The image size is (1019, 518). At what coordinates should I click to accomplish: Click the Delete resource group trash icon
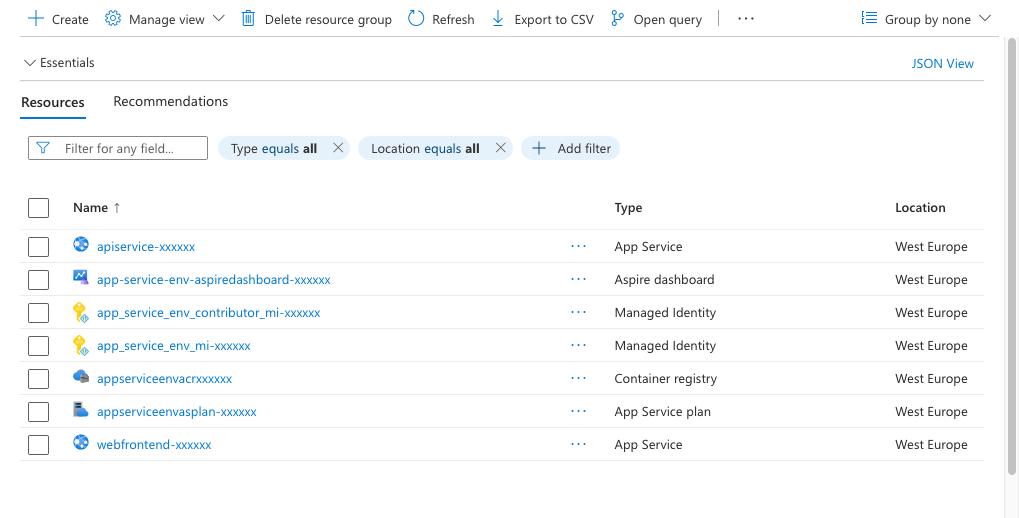coord(249,19)
